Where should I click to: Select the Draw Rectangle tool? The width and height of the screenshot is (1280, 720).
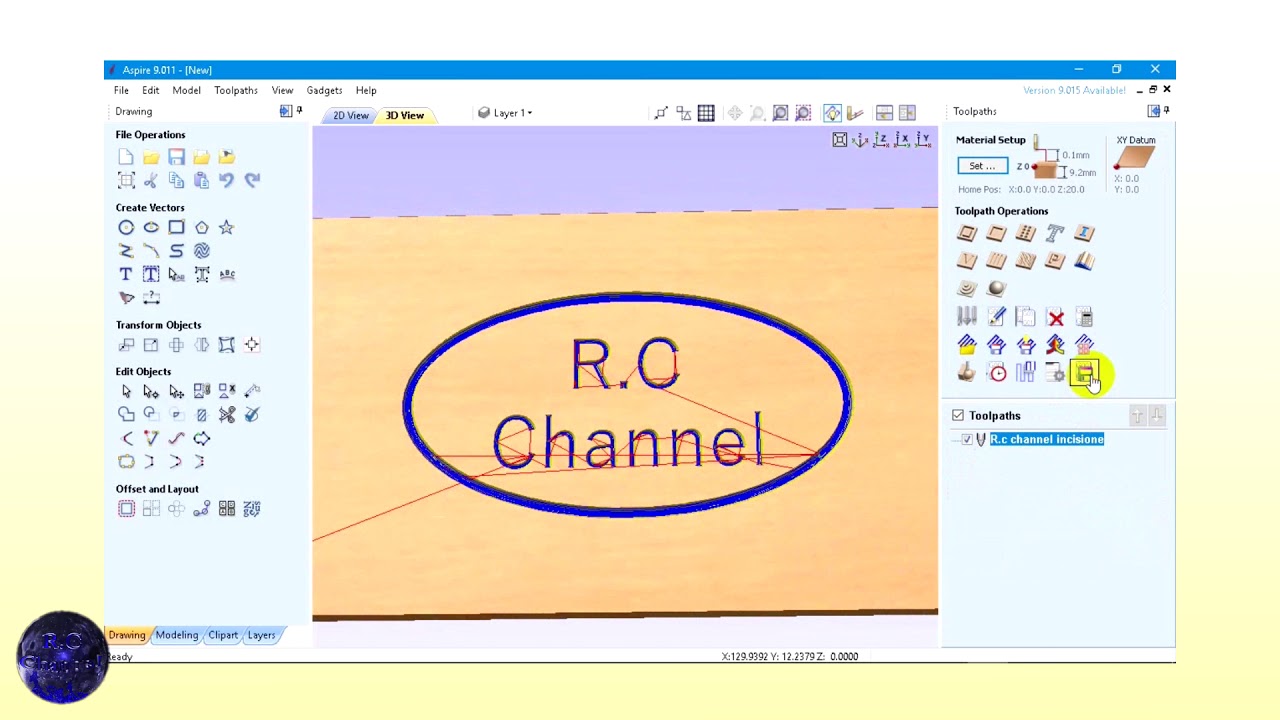click(176, 228)
